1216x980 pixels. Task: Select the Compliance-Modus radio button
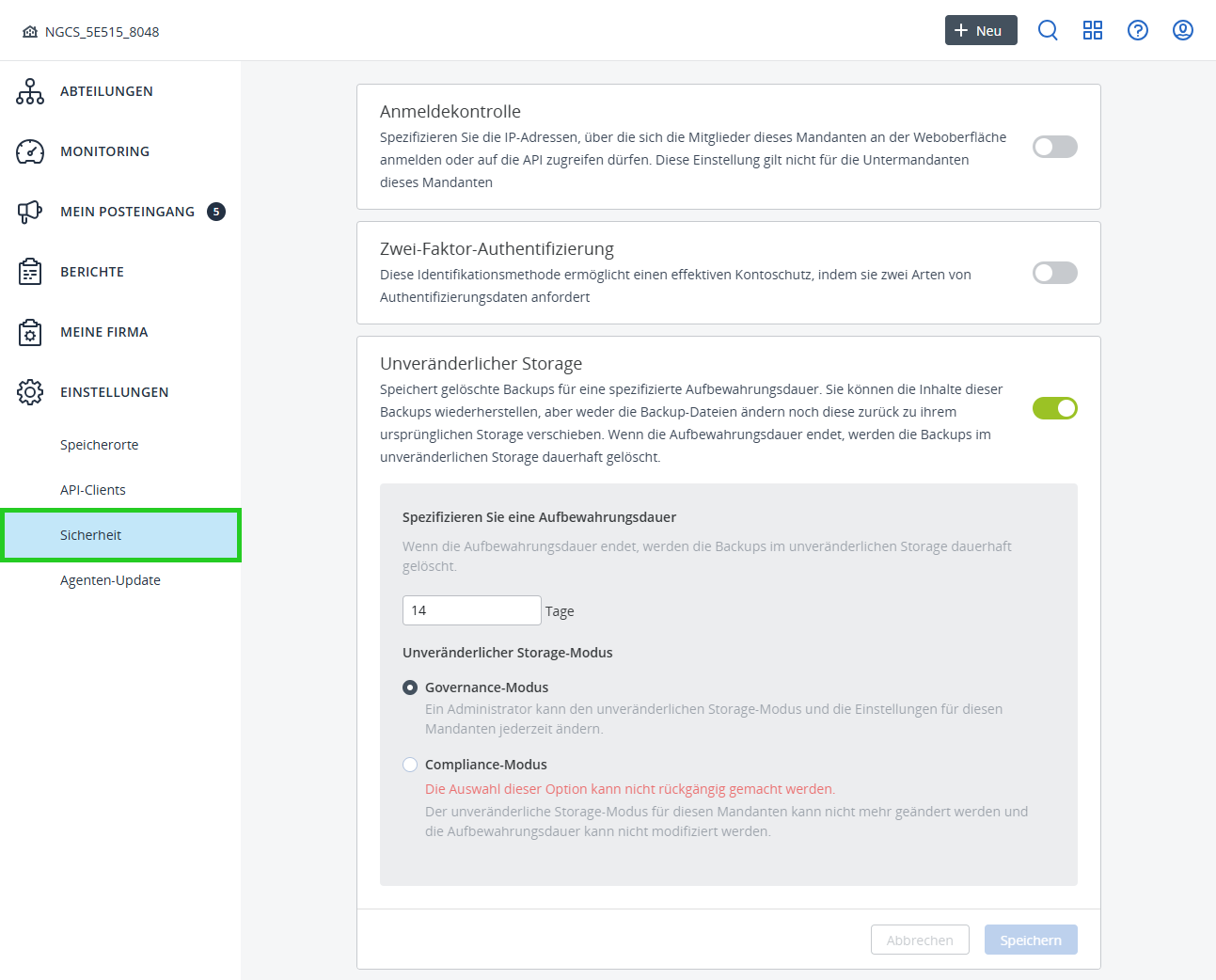coord(409,765)
